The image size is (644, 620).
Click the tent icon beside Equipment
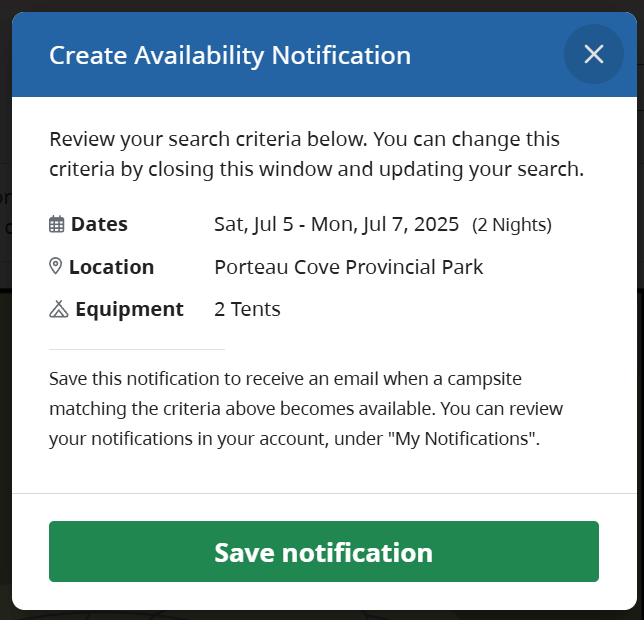(x=59, y=309)
